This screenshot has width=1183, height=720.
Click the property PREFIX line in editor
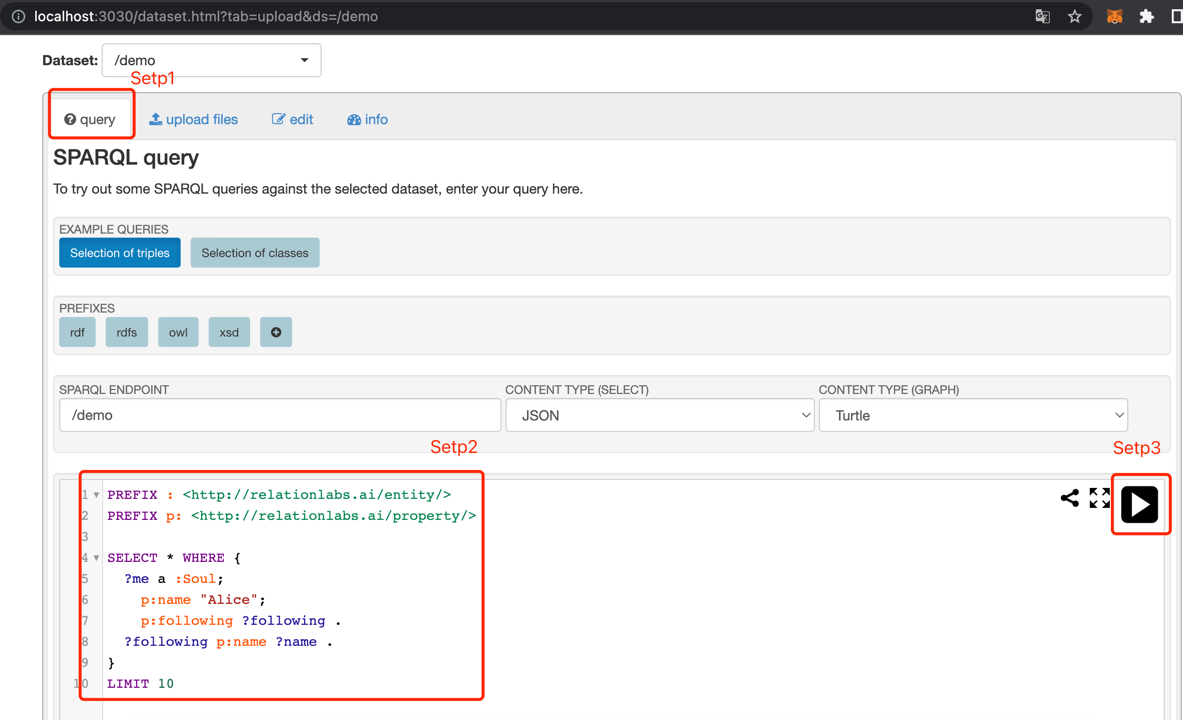pyautogui.click(x=291, y=516)
